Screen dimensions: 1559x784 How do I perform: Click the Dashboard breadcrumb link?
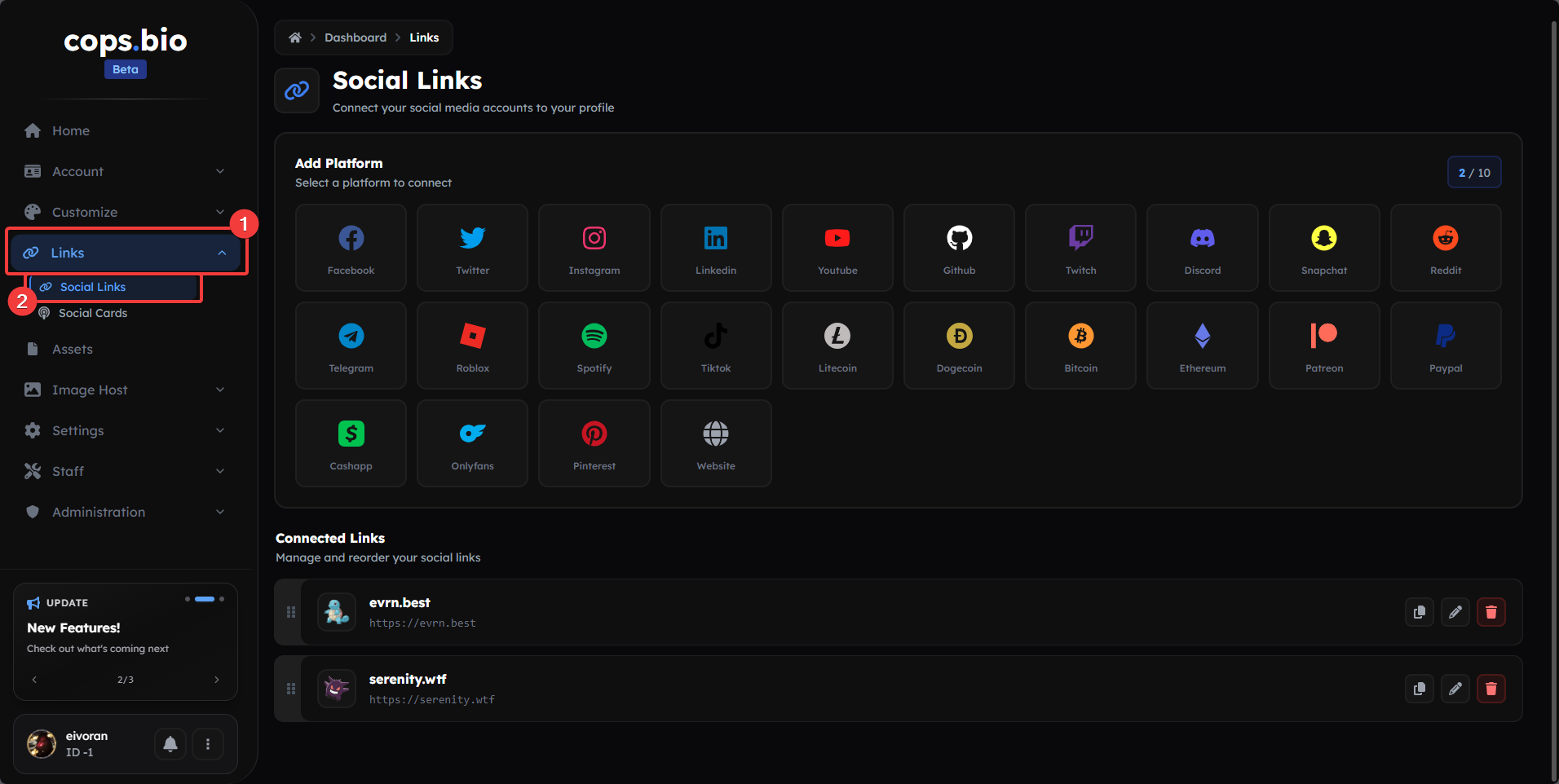(356, 37)
